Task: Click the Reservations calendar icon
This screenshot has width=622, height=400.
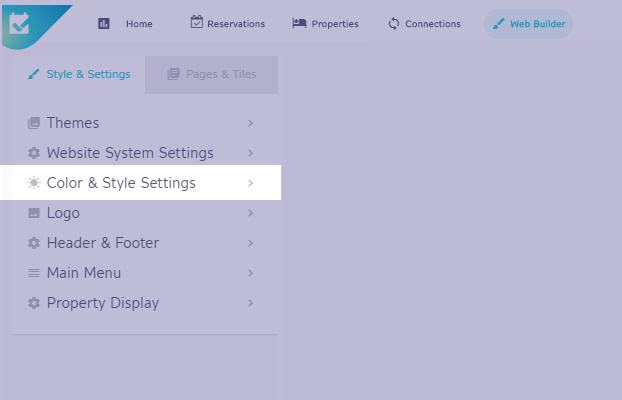Action: 196,22
